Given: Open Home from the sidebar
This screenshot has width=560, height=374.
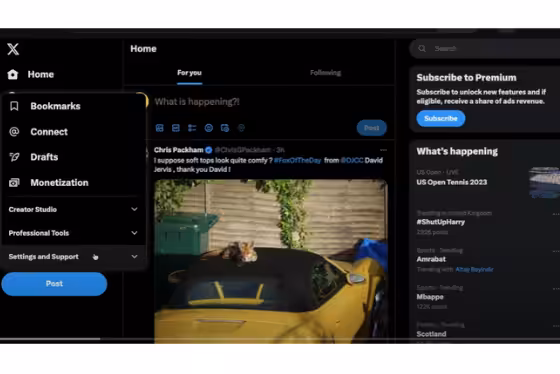Looking at the screenshot, I should coord(31,74).
